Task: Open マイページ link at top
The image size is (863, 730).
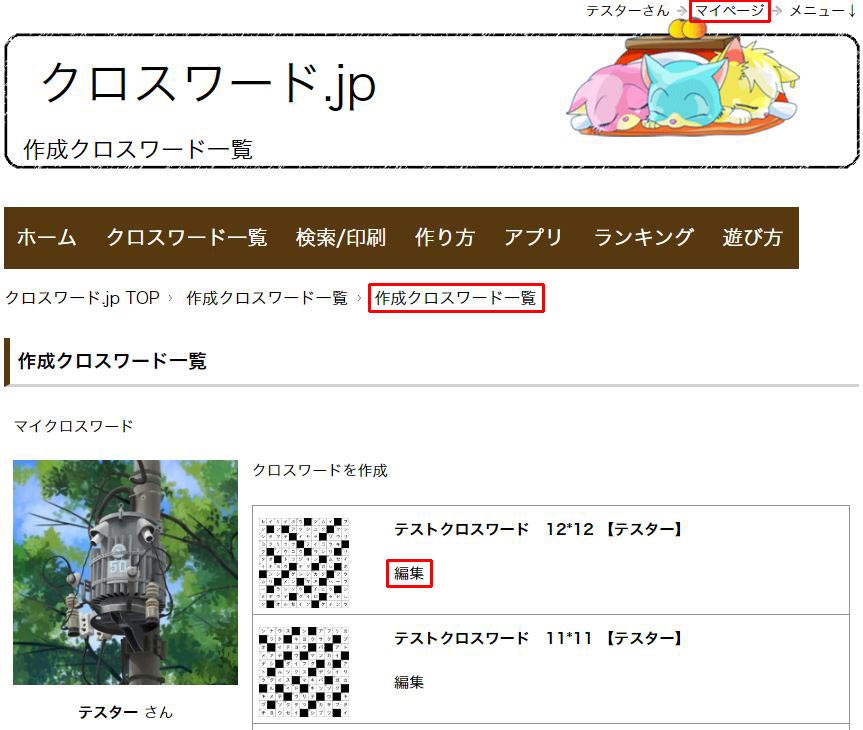Action: (729, 10)
